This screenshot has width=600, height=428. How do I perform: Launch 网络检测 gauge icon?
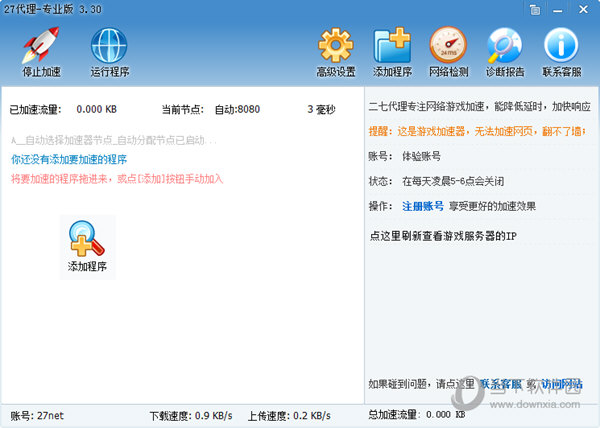point(448,52)
